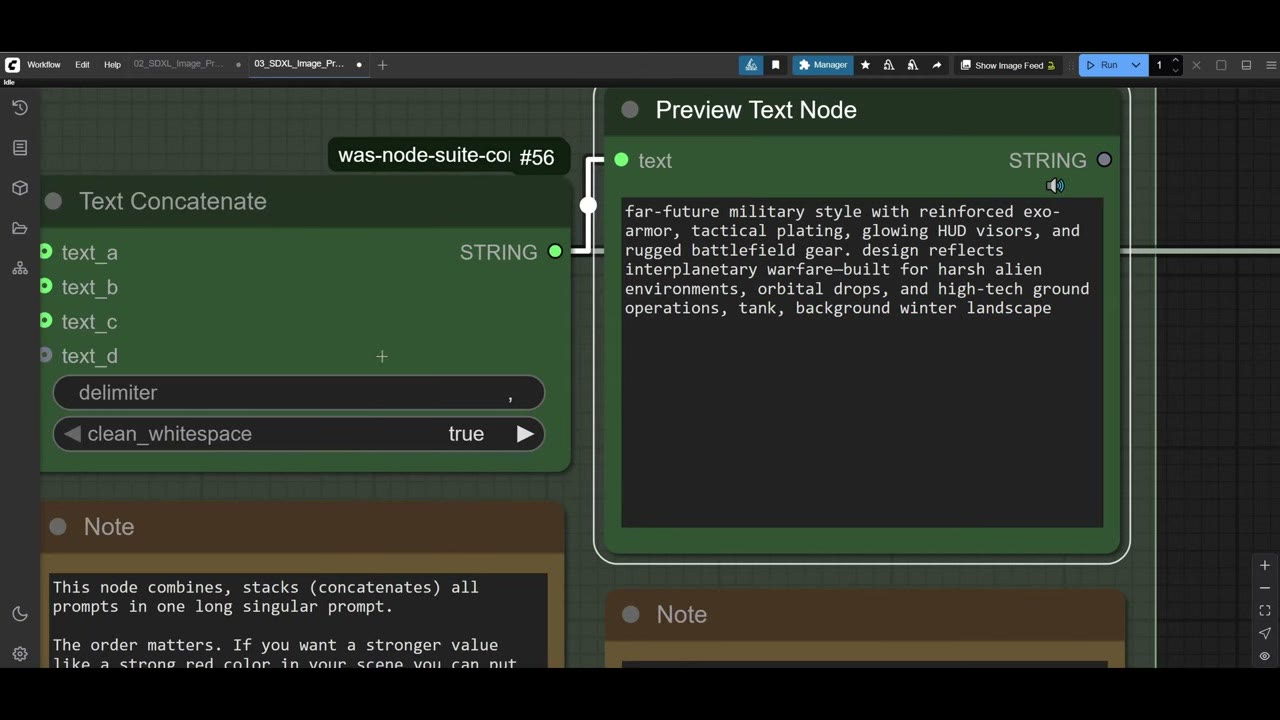
Task: Collapse the Preview Text Node
Action: (630, 110)
